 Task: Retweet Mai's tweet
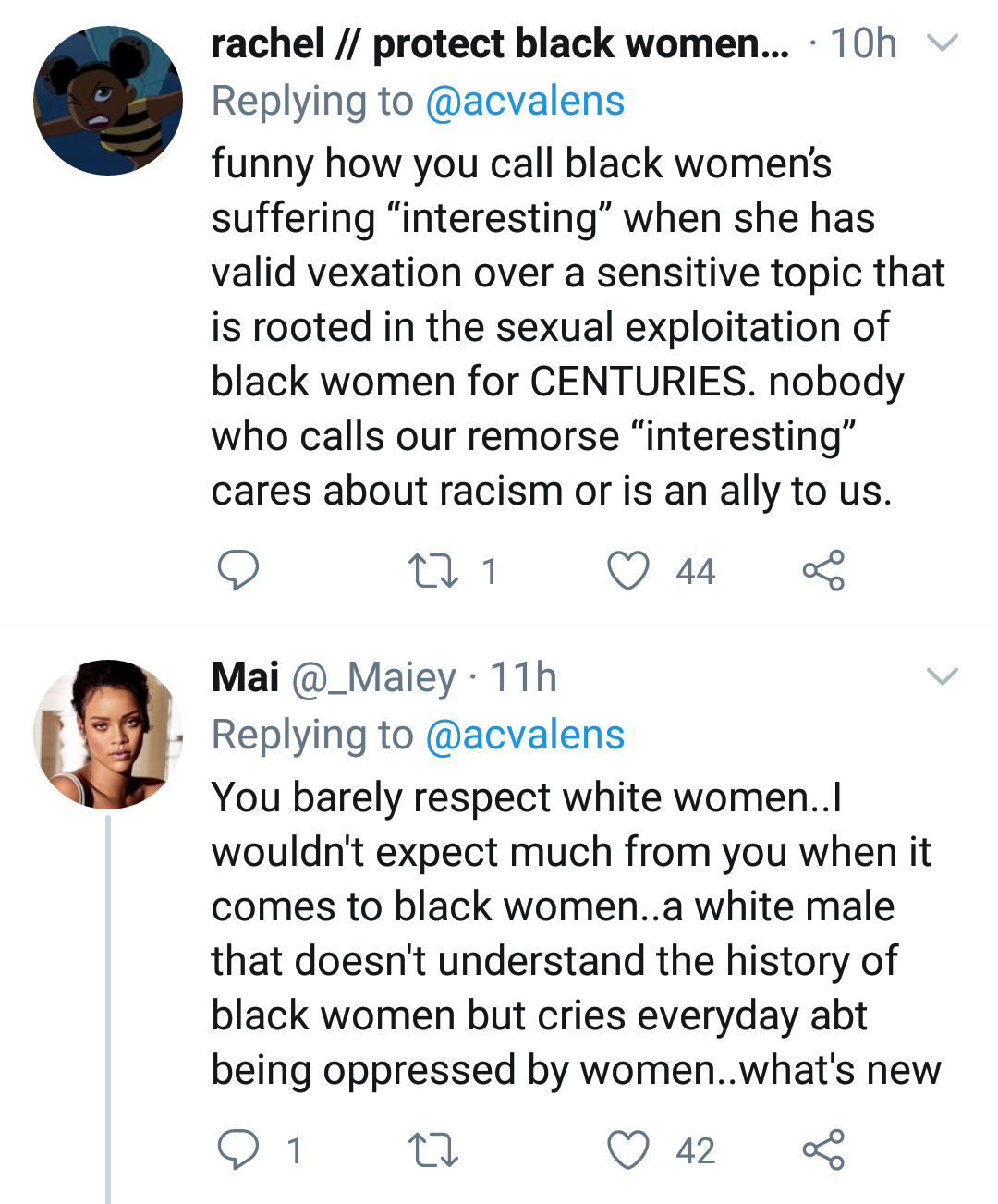433,1150
